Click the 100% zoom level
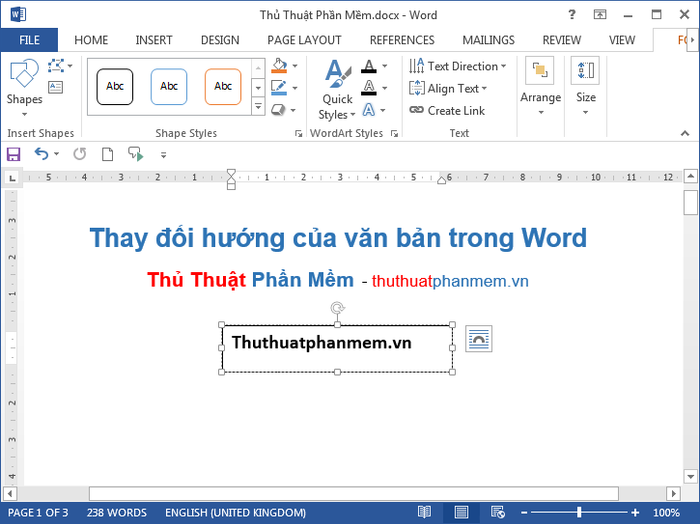Screen dimensions: 700x524 point(666,512)
